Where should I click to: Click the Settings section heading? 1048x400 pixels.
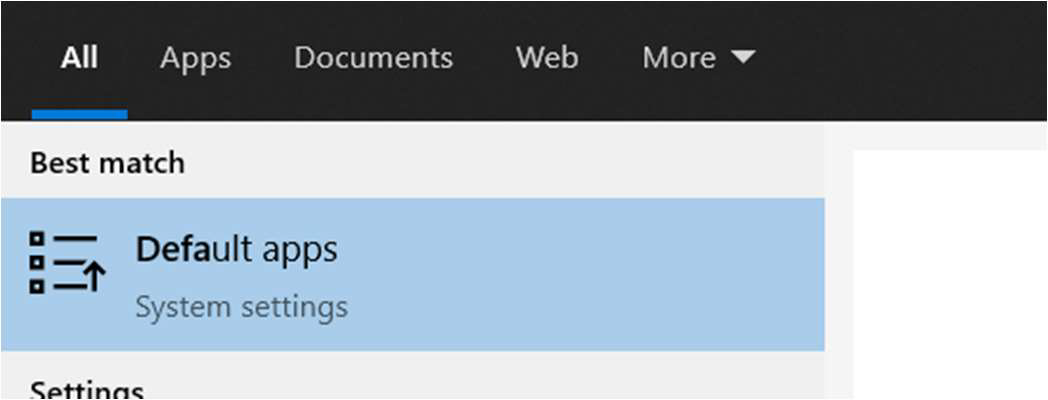87,389
